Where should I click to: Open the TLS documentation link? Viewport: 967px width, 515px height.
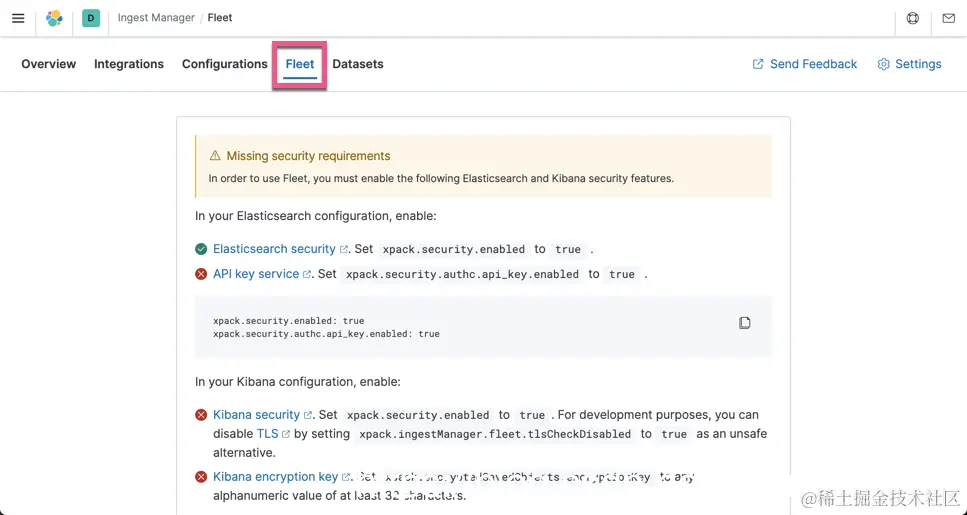click(x=268, y=434)
